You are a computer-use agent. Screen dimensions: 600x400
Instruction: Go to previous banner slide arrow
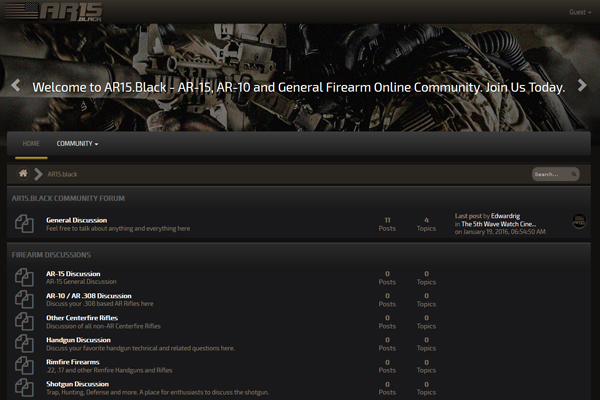(16, 85)
